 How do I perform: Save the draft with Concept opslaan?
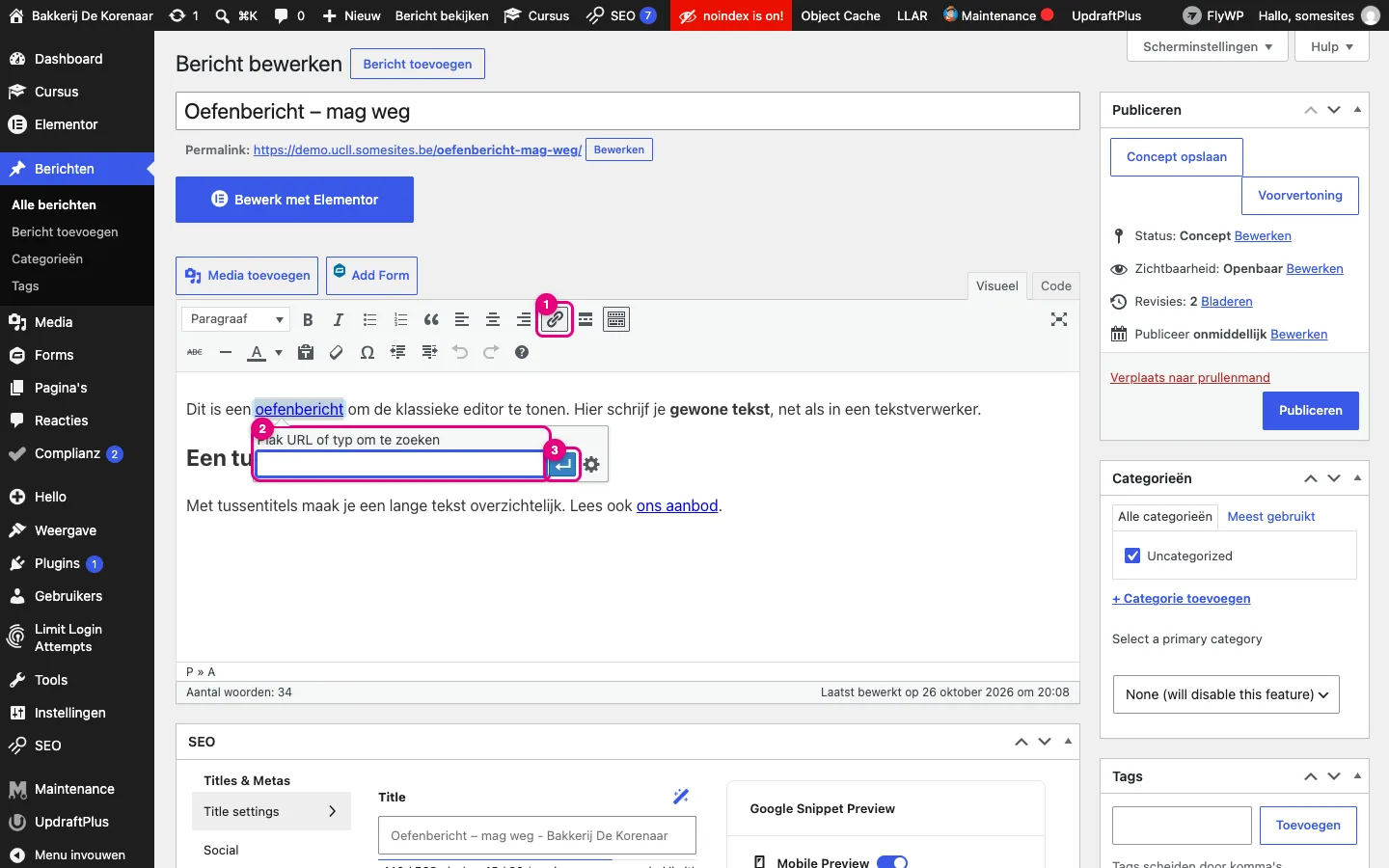click(x=1177, y=157)
